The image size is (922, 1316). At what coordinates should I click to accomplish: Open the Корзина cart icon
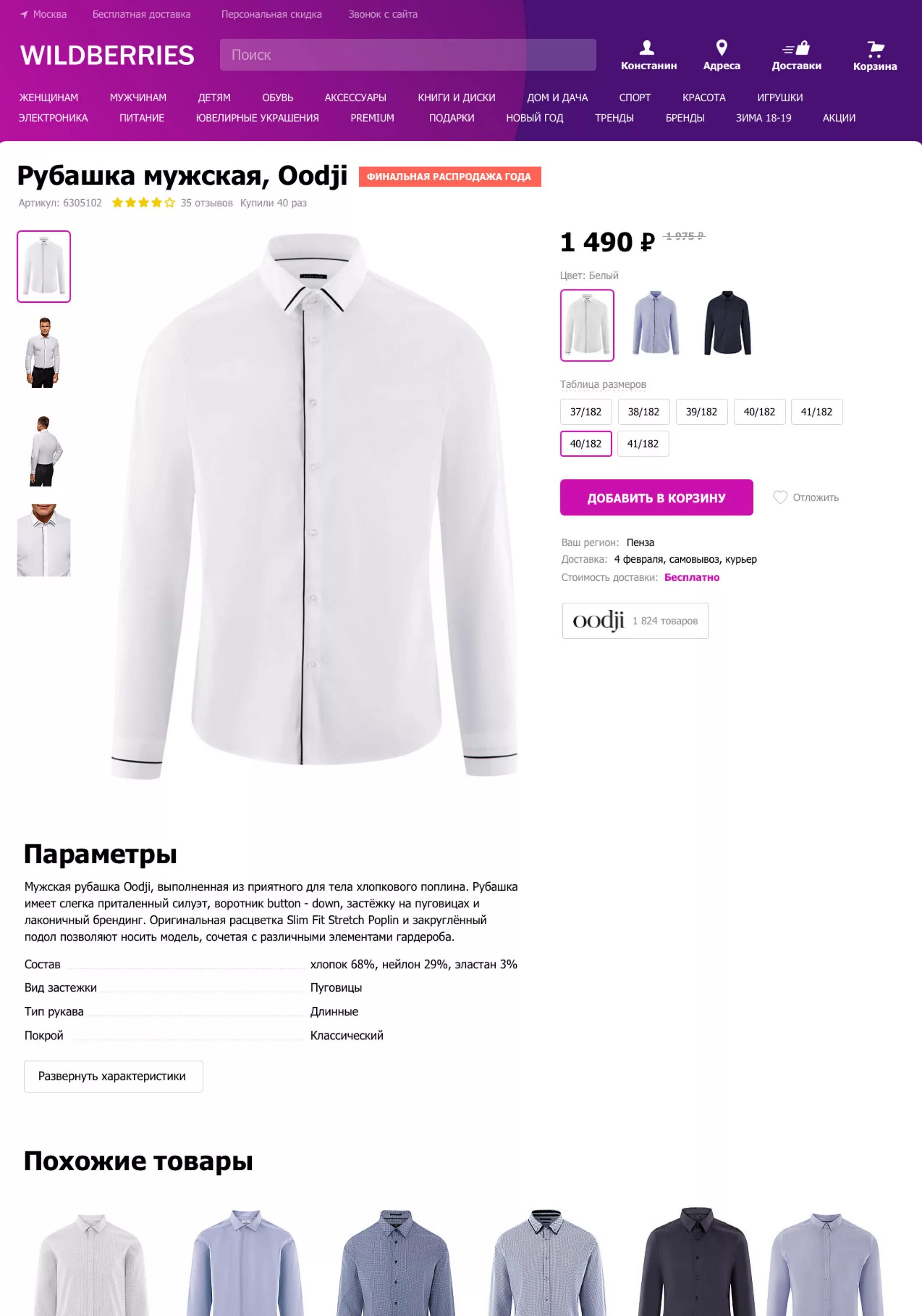click(x=875, y=49)
